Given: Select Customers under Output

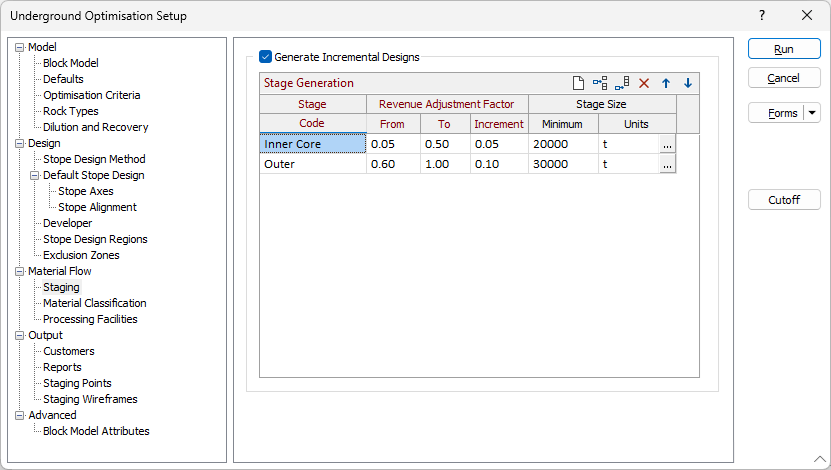Looking at the screenshot, I should (68, 351).
